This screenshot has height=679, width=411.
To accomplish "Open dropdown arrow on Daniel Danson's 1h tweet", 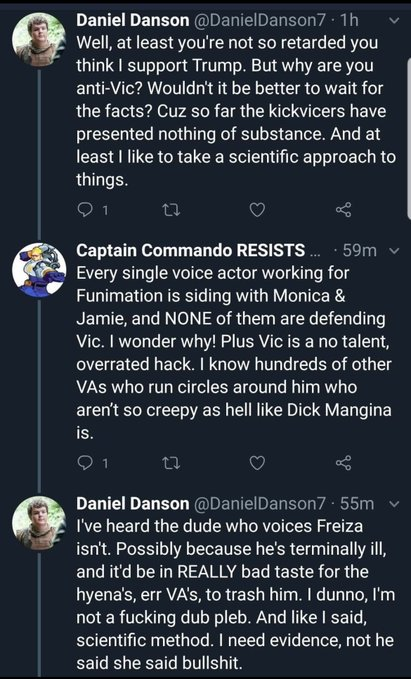I will [x=394, y=20].
